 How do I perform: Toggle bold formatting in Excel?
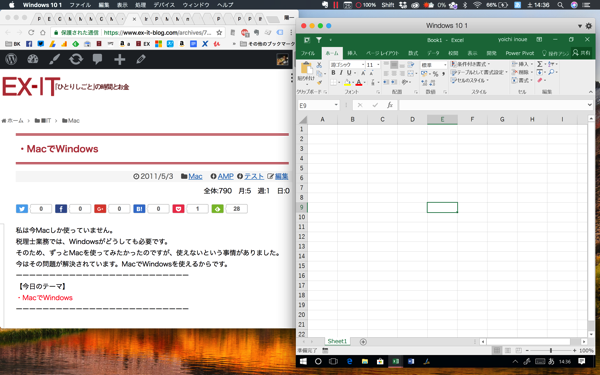(333, 73)
